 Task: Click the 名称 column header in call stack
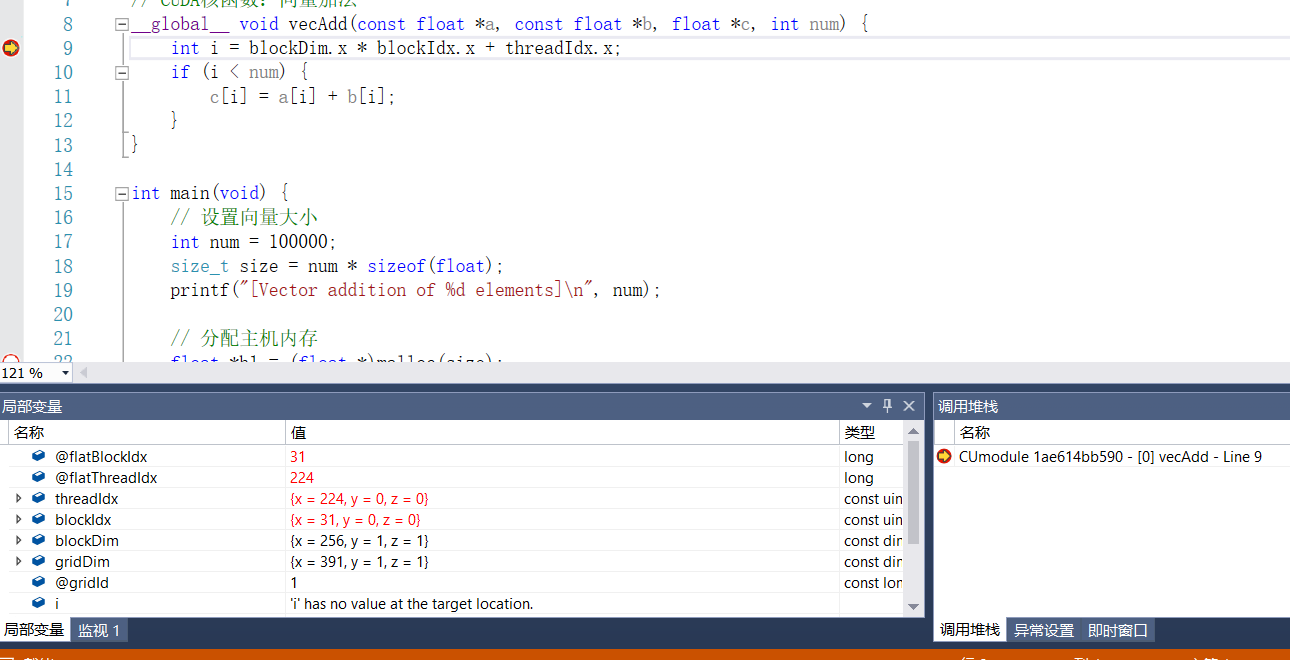pyautogui.click(x=1122, y=432)
